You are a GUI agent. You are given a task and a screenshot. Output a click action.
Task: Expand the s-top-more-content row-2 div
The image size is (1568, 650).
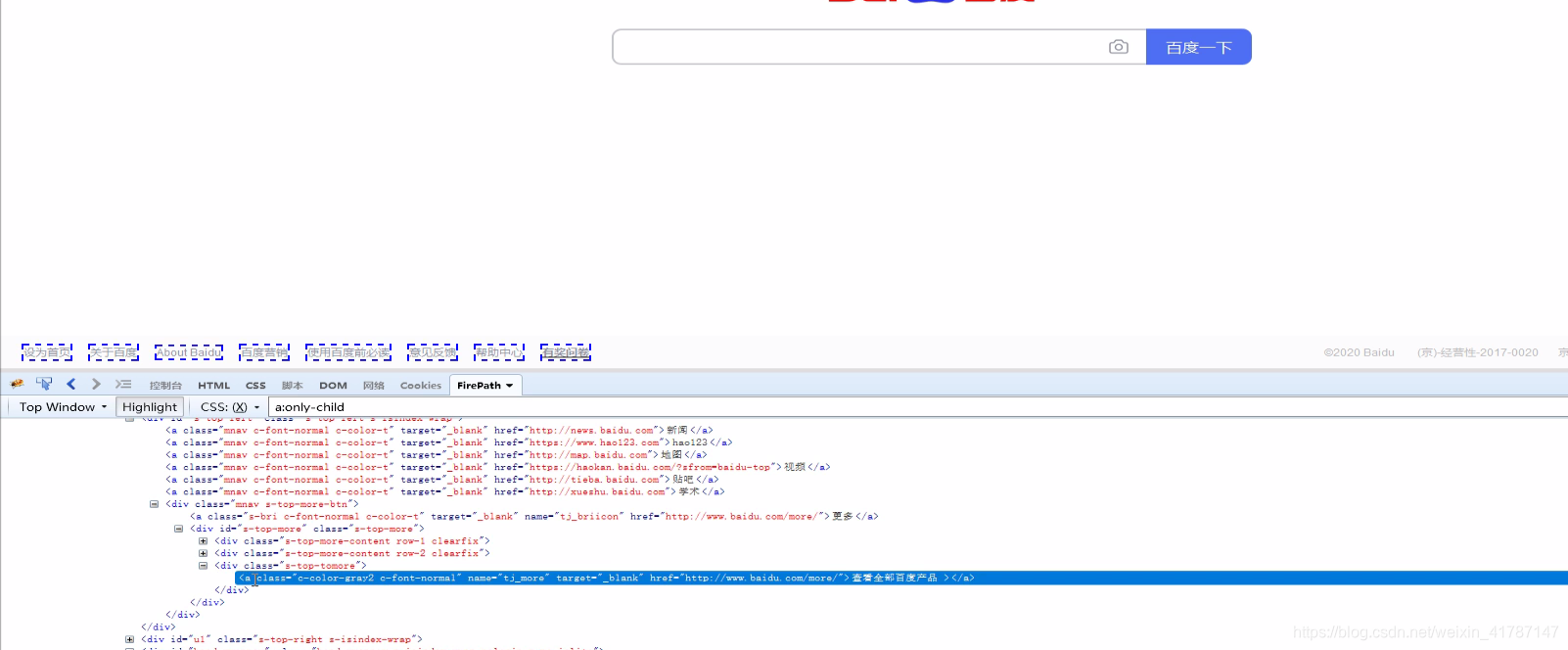pyautogui.click(x=203, y=553)
